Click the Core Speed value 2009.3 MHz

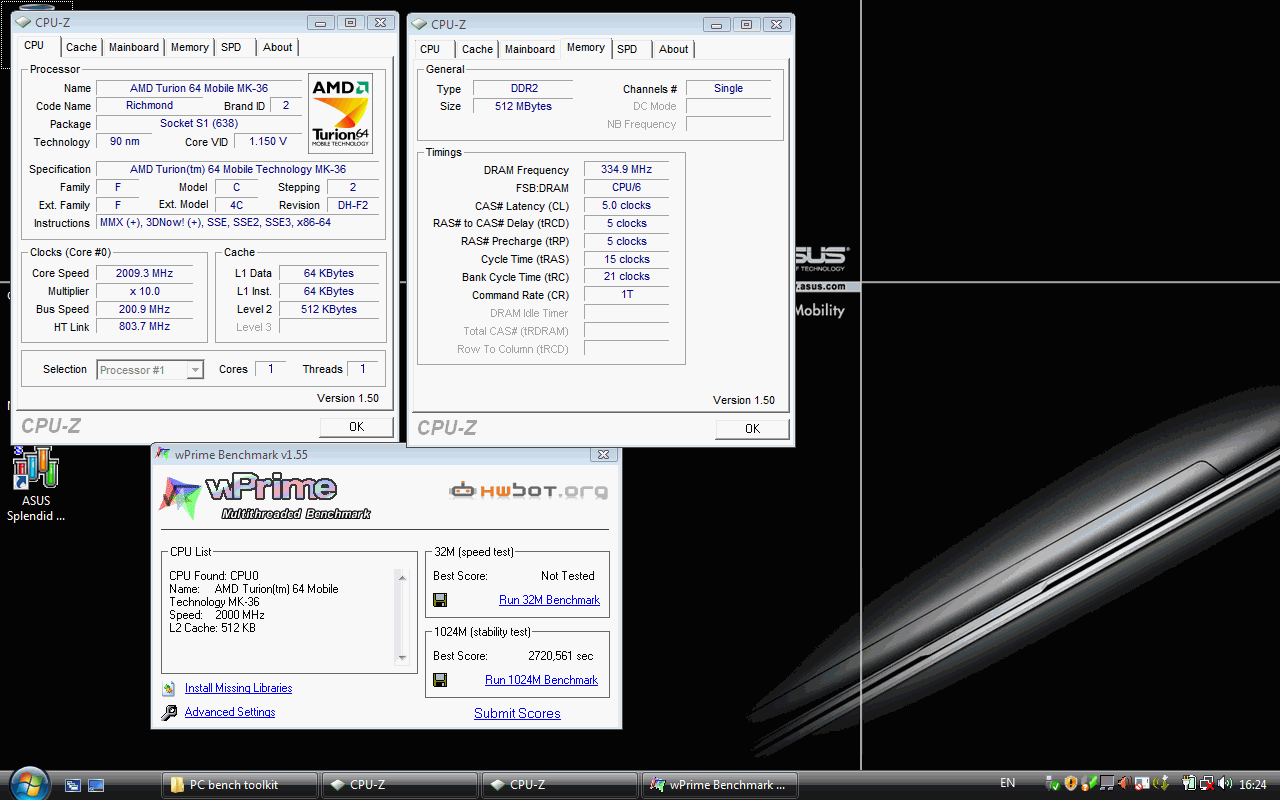click(x=146, y=273)
